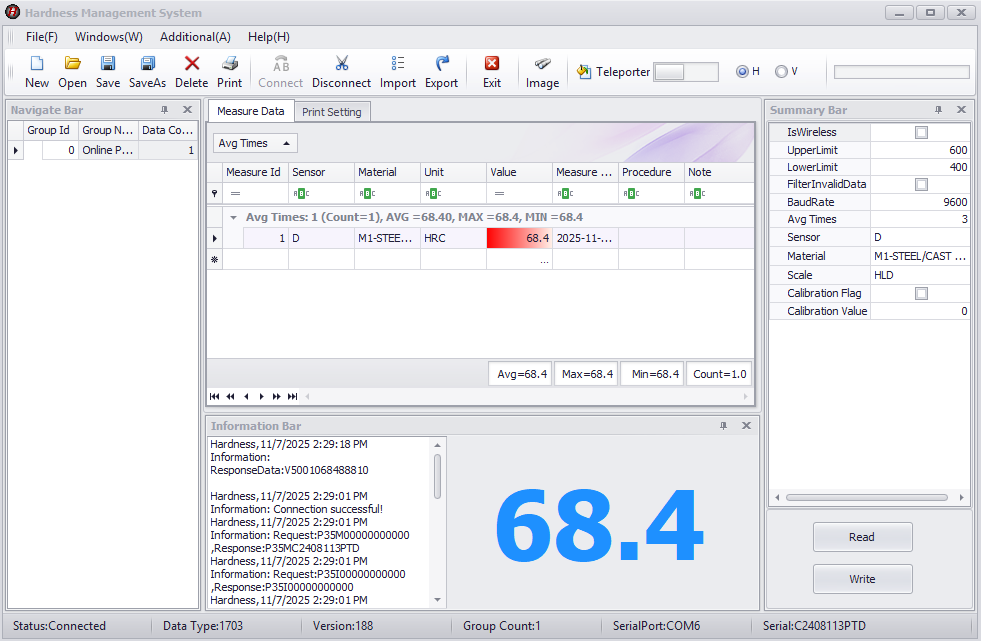Image resolution: width=981 pixels, height=641 pixels.
Task: Open the Image tool in toolbar
Action: pyautogui.click(x=542, y=64)
